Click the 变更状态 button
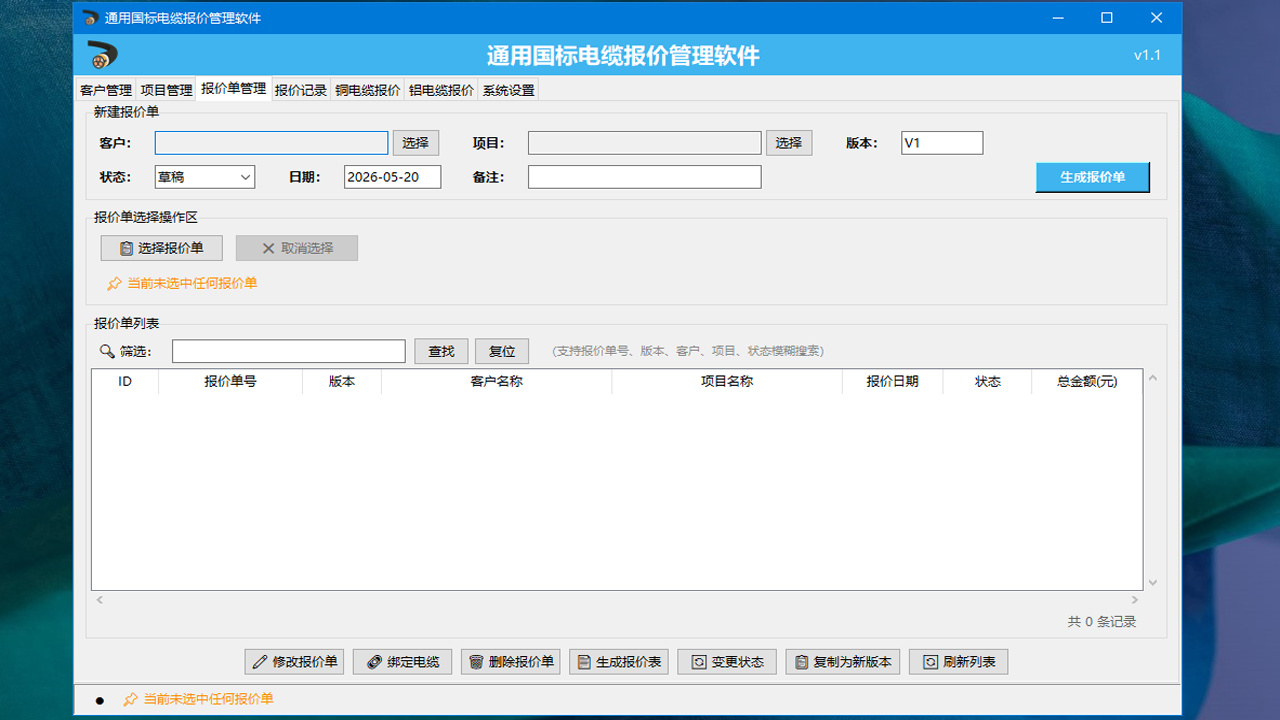Viewport: 1280px width, 720px height. 727,662
